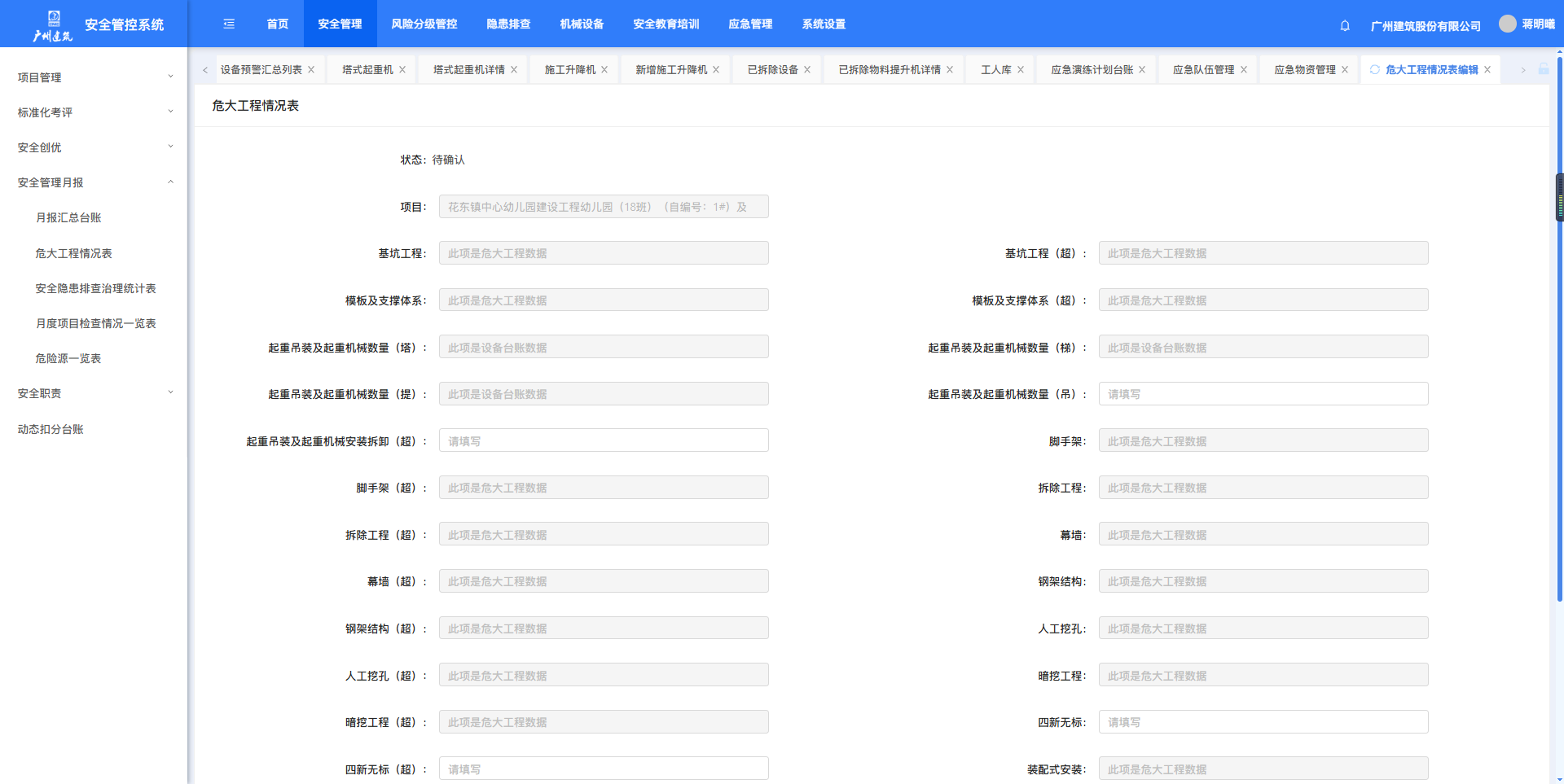Click the user avatar icon
The width and height of the screenshot is (1564, 784).
click(1508, 24)
